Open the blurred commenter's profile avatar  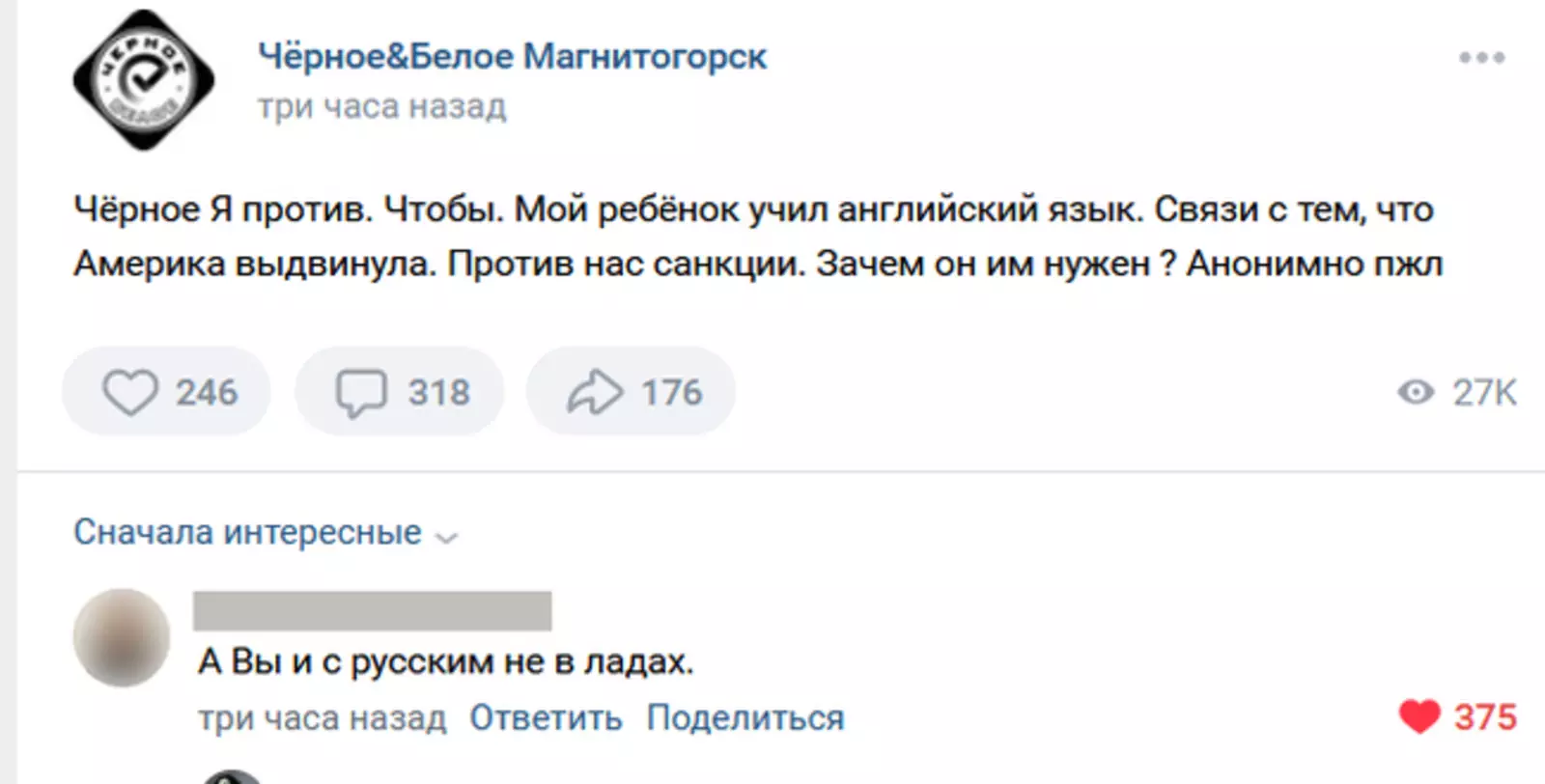click(122, 637)
